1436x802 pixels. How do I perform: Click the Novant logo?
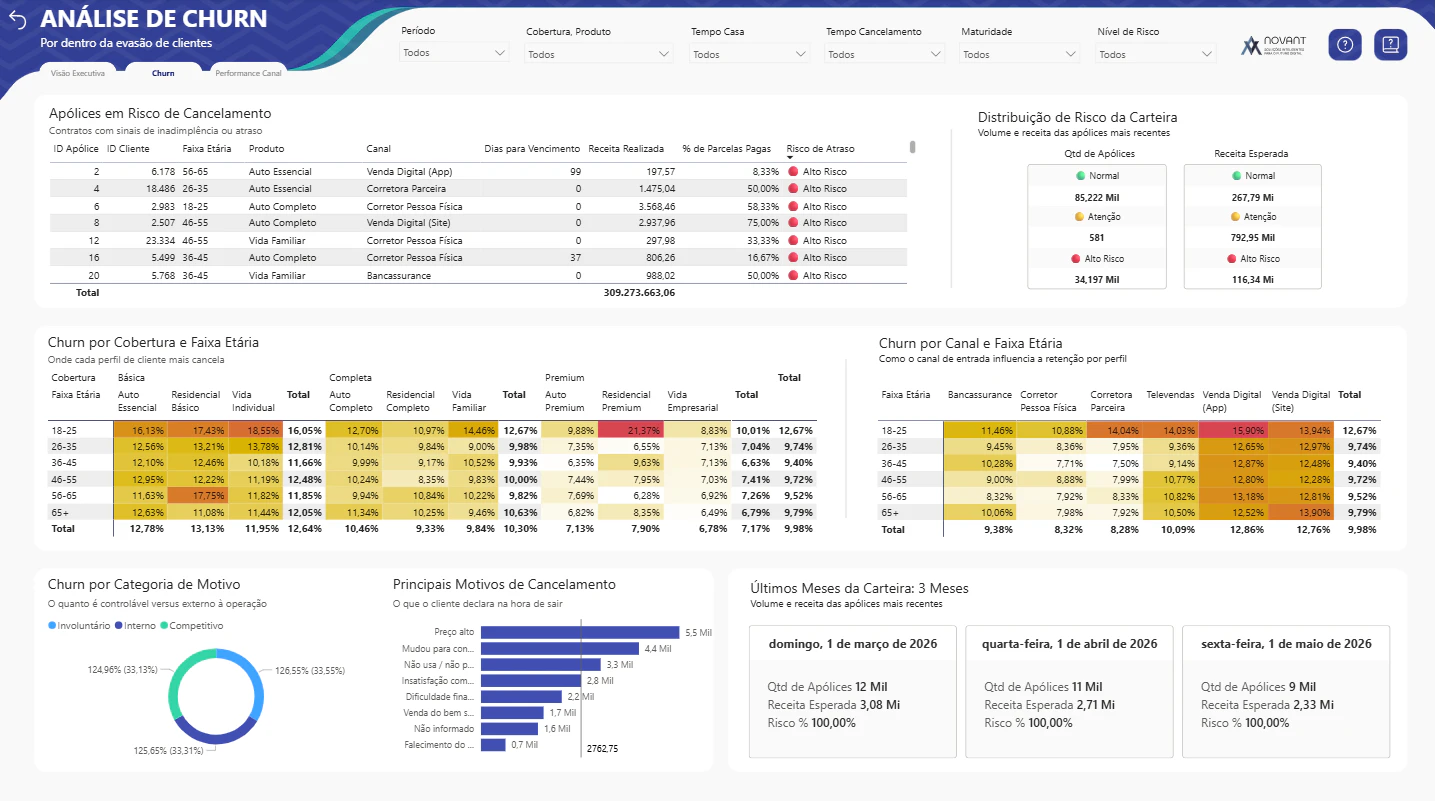pos(1277,45)
